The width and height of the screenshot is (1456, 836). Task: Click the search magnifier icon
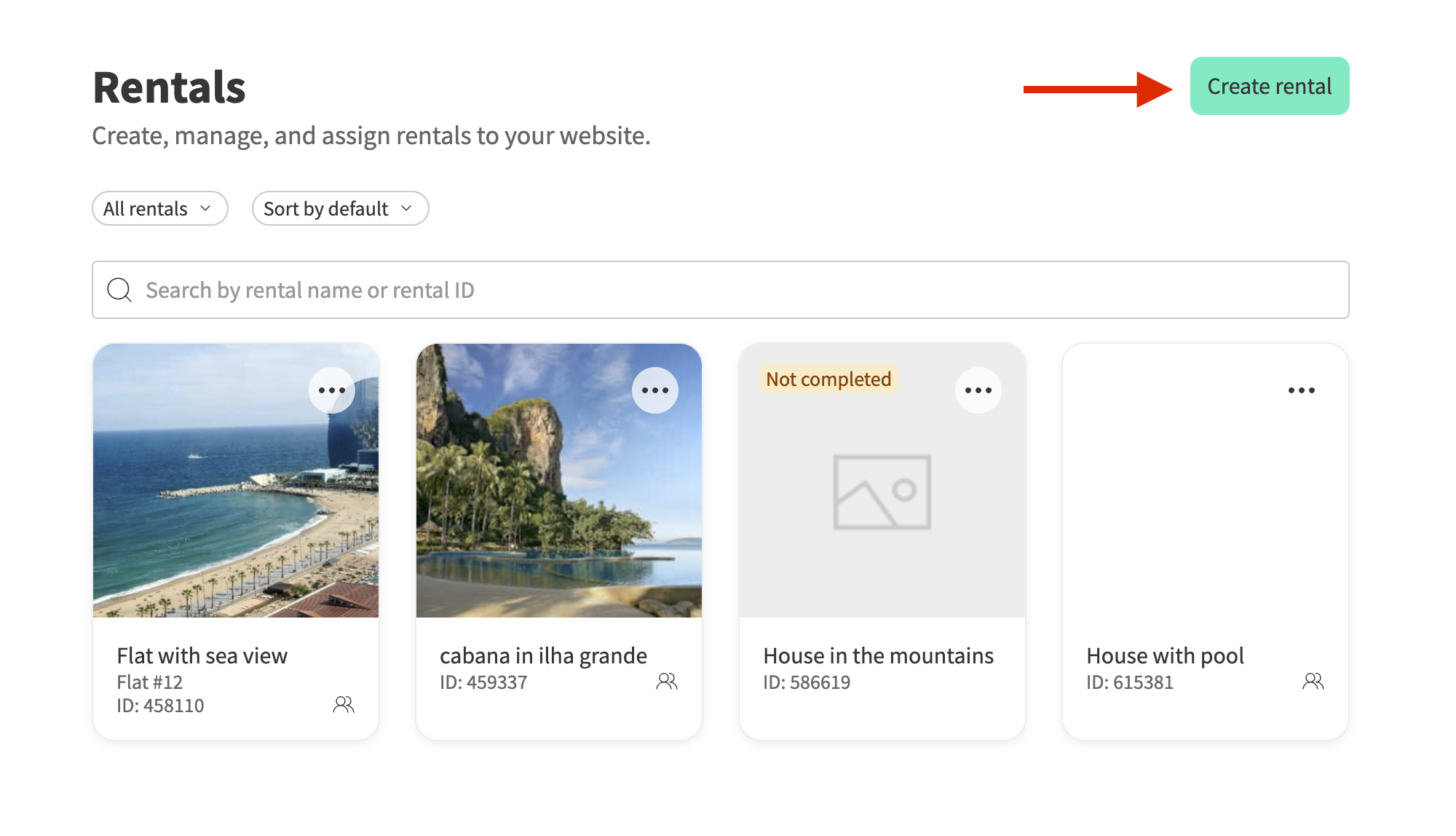click(119, 290)
